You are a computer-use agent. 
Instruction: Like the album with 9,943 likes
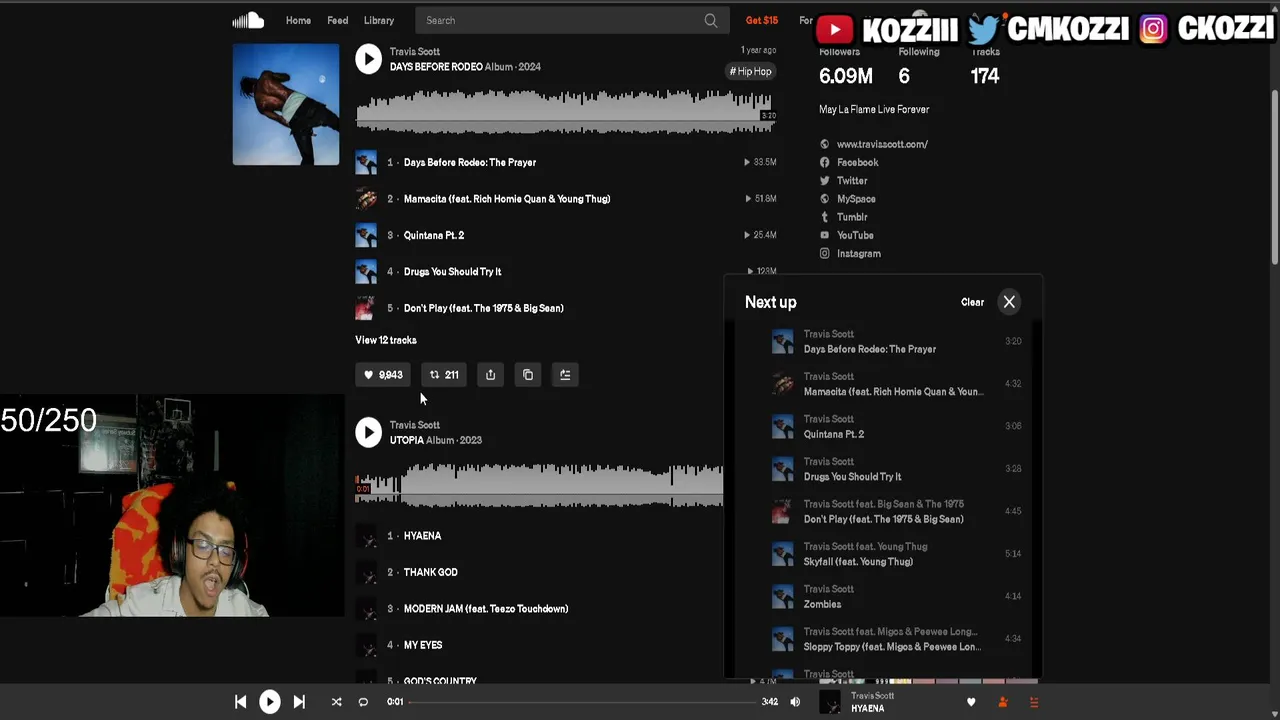click(x=383, y=375)
